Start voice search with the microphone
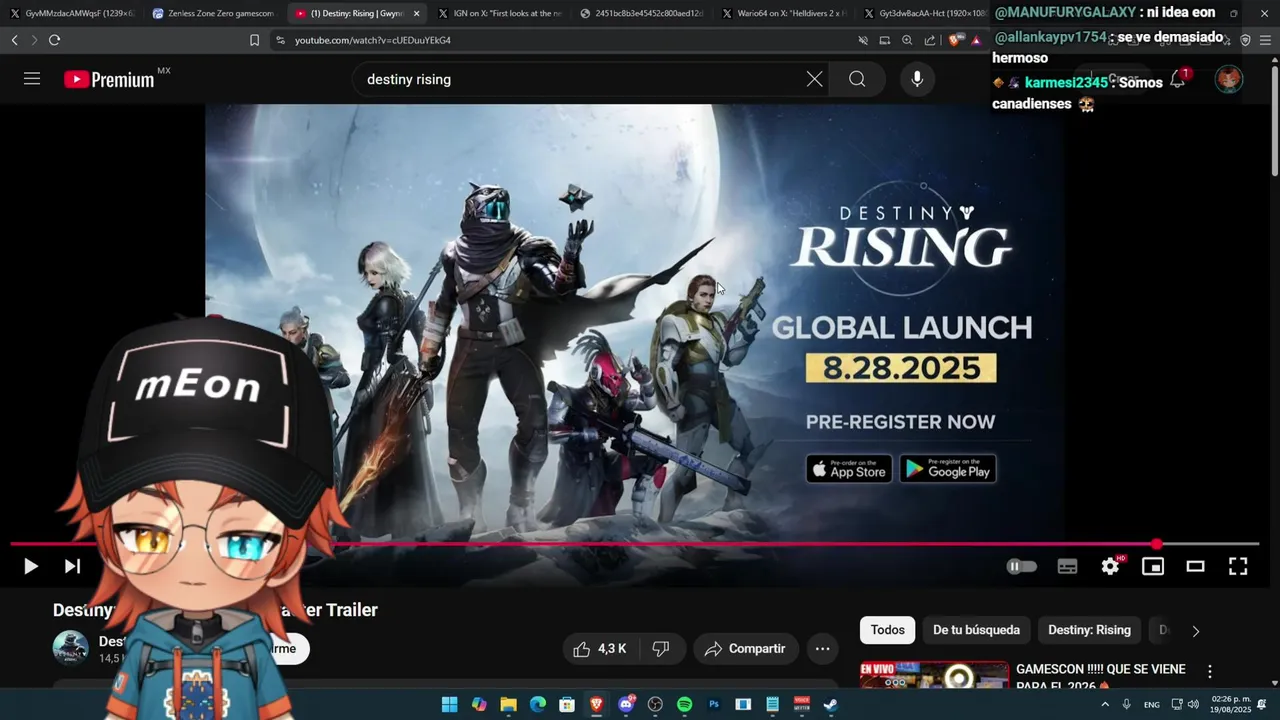Screen dimensions: 1280x720 pos(917,79)
